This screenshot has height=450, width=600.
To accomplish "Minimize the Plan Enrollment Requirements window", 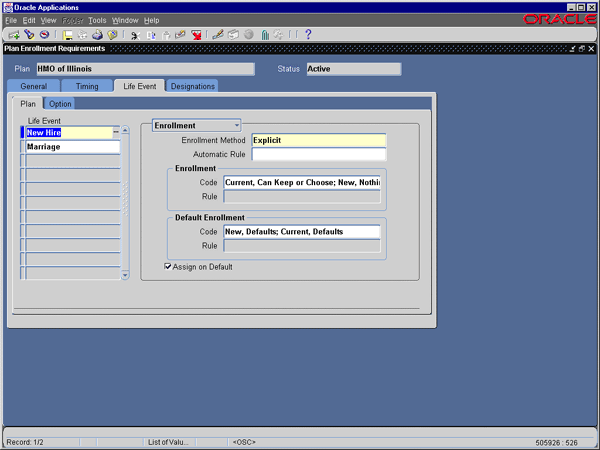I will 572,49.
